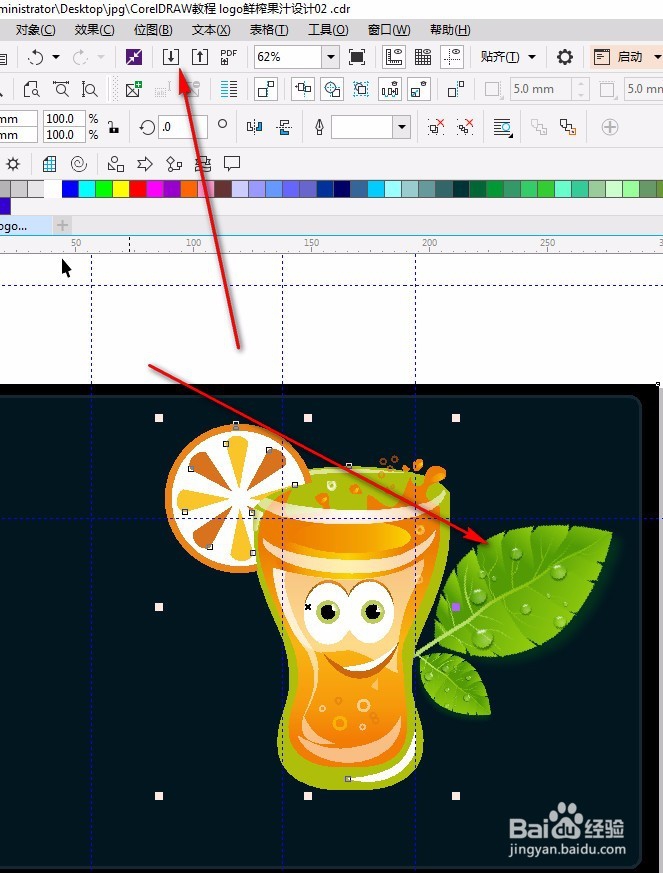Click the stepper beside the 5.0 mm field
Screen dimensions: 663x873
click(581, 89)
